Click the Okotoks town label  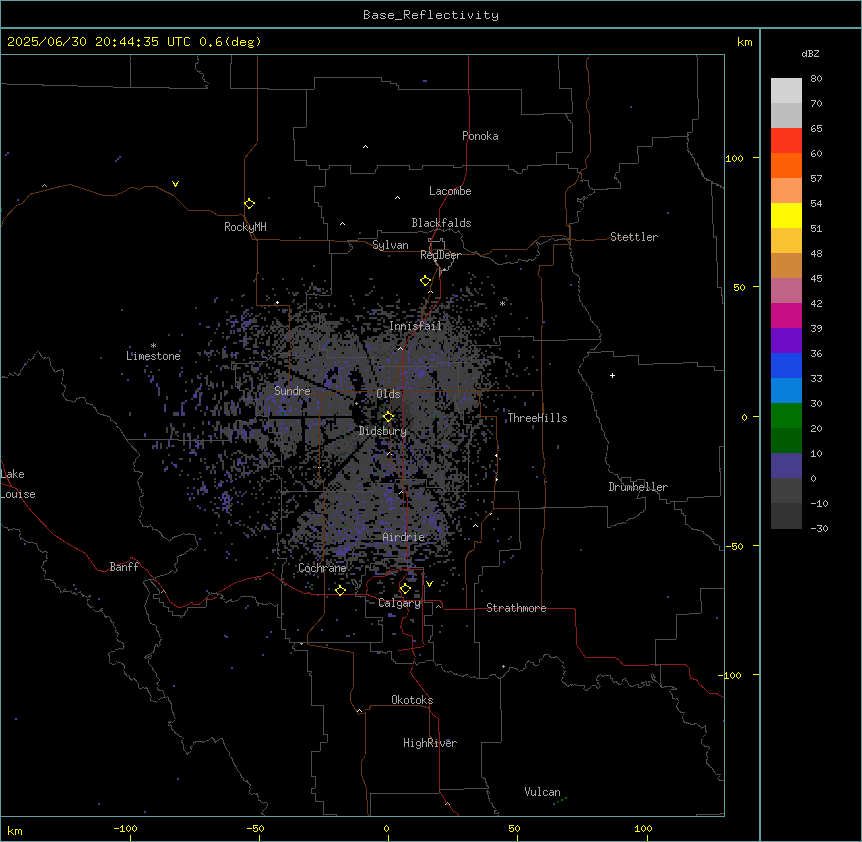pos(412,700)
